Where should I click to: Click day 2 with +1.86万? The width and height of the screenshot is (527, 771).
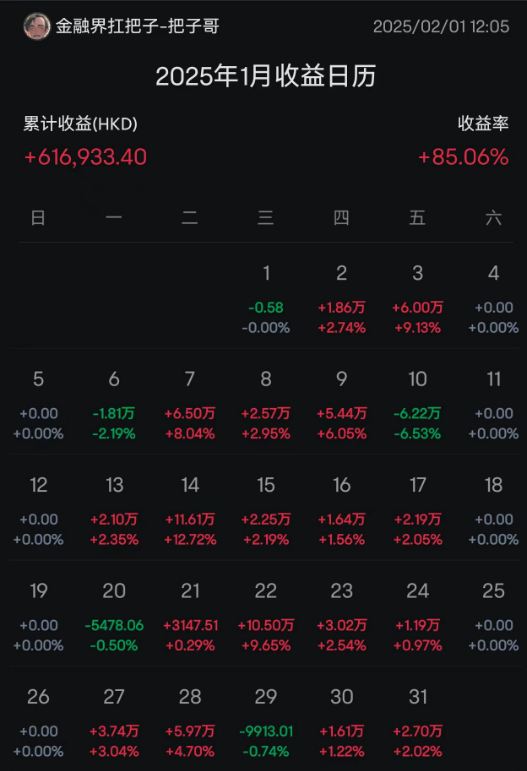(x=342, y=299)
